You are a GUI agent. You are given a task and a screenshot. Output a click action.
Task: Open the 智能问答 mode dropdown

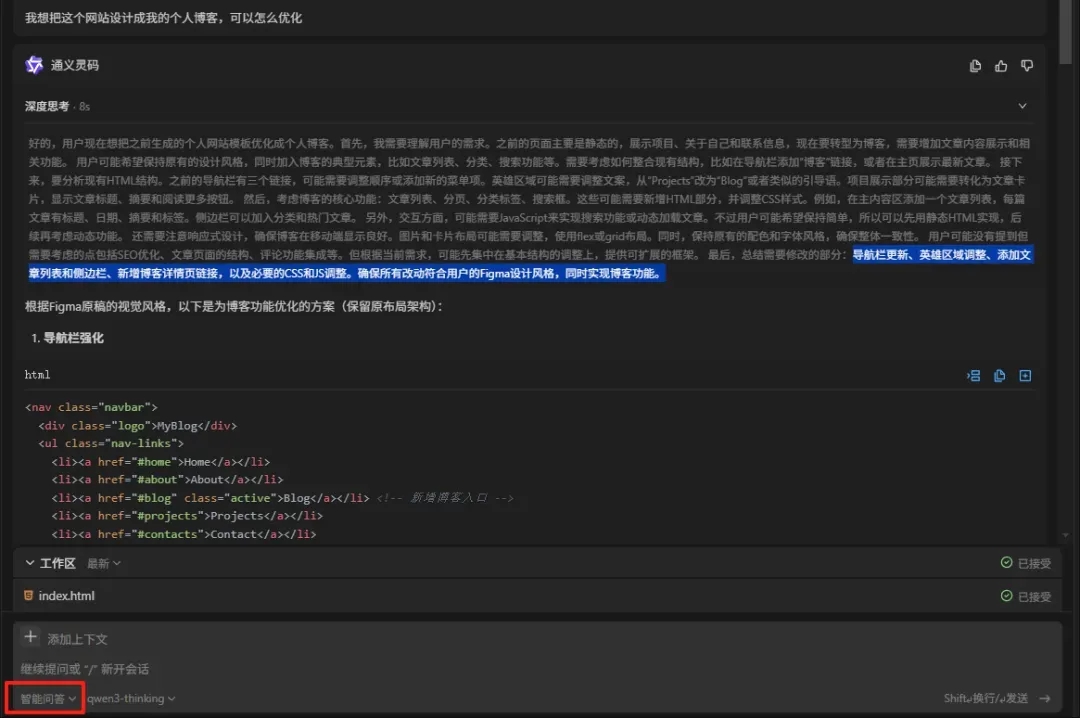click(48, 699)
